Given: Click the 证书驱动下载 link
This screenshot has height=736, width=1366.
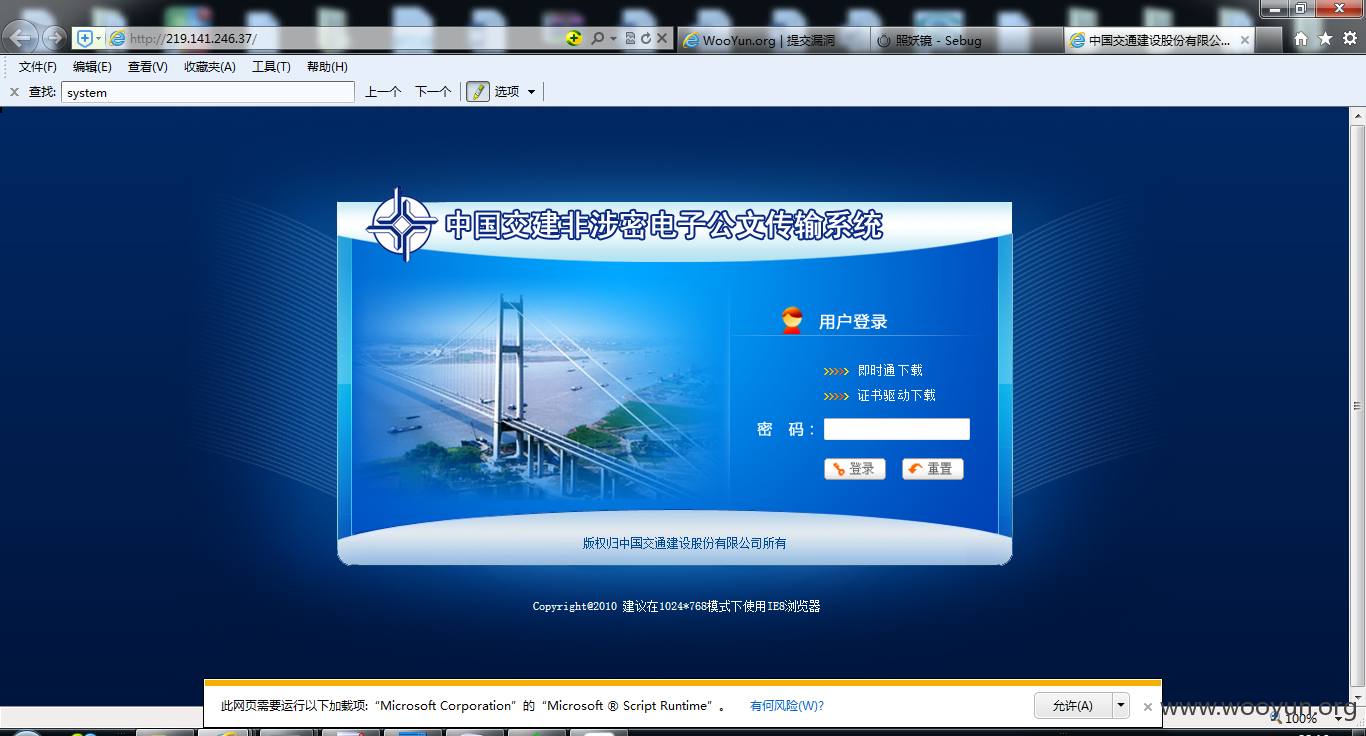Looking at the screenshot, I should (x=896, y=396).
